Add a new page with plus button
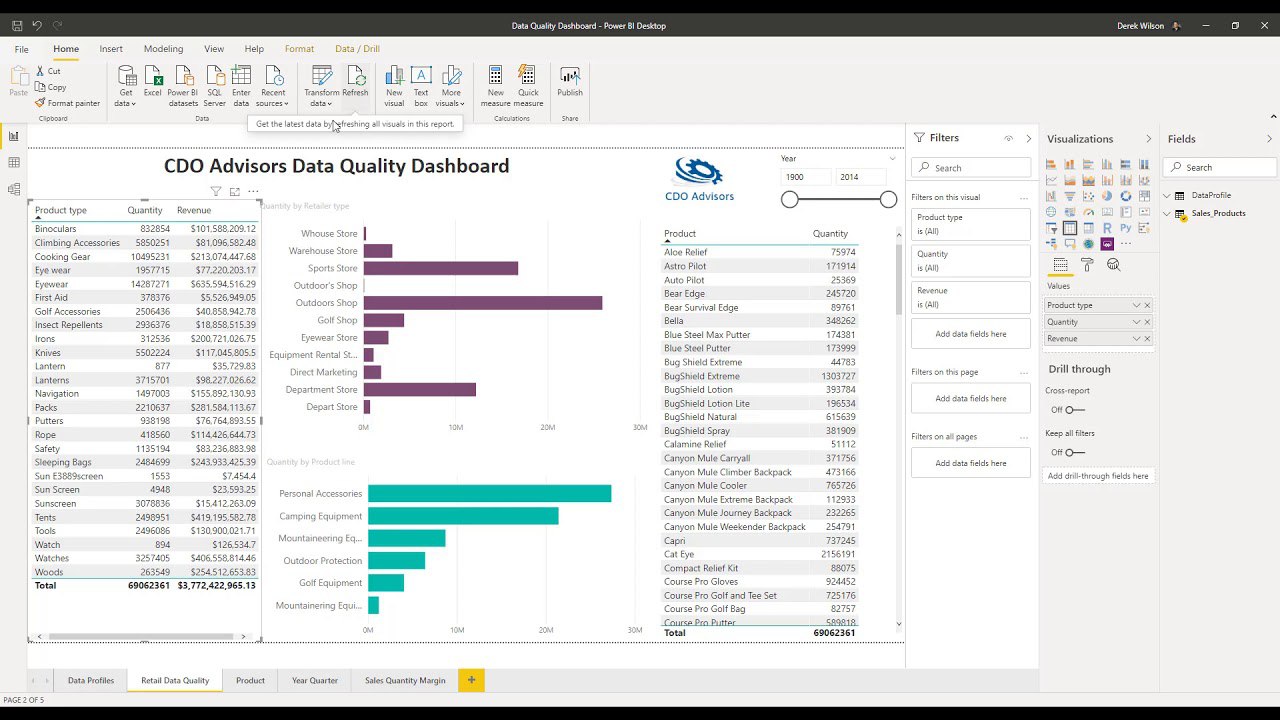Image resolution: width=1280 pixels, height=720 pixels. point(471,680)
